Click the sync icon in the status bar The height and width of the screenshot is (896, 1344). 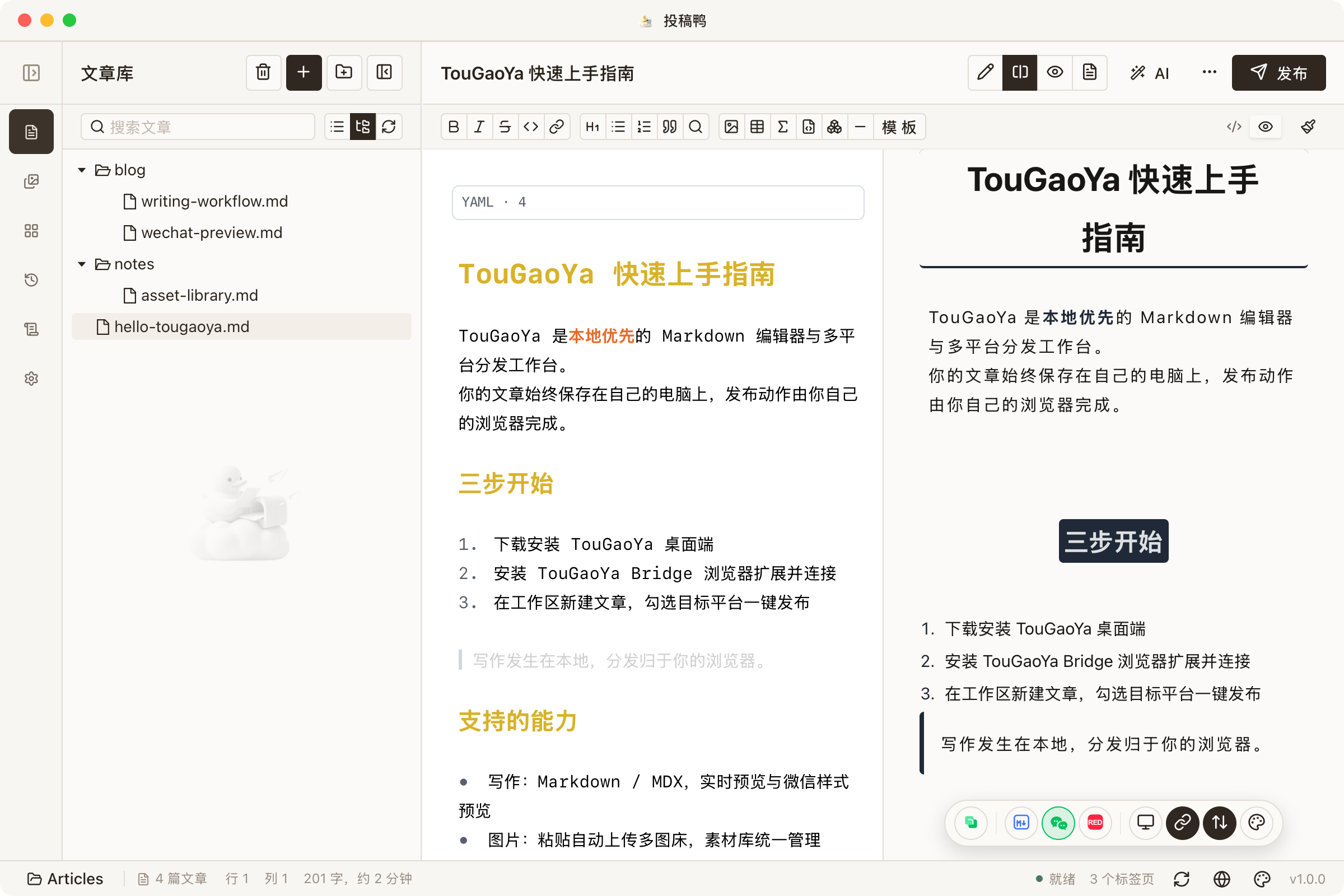pos(1182,879)
